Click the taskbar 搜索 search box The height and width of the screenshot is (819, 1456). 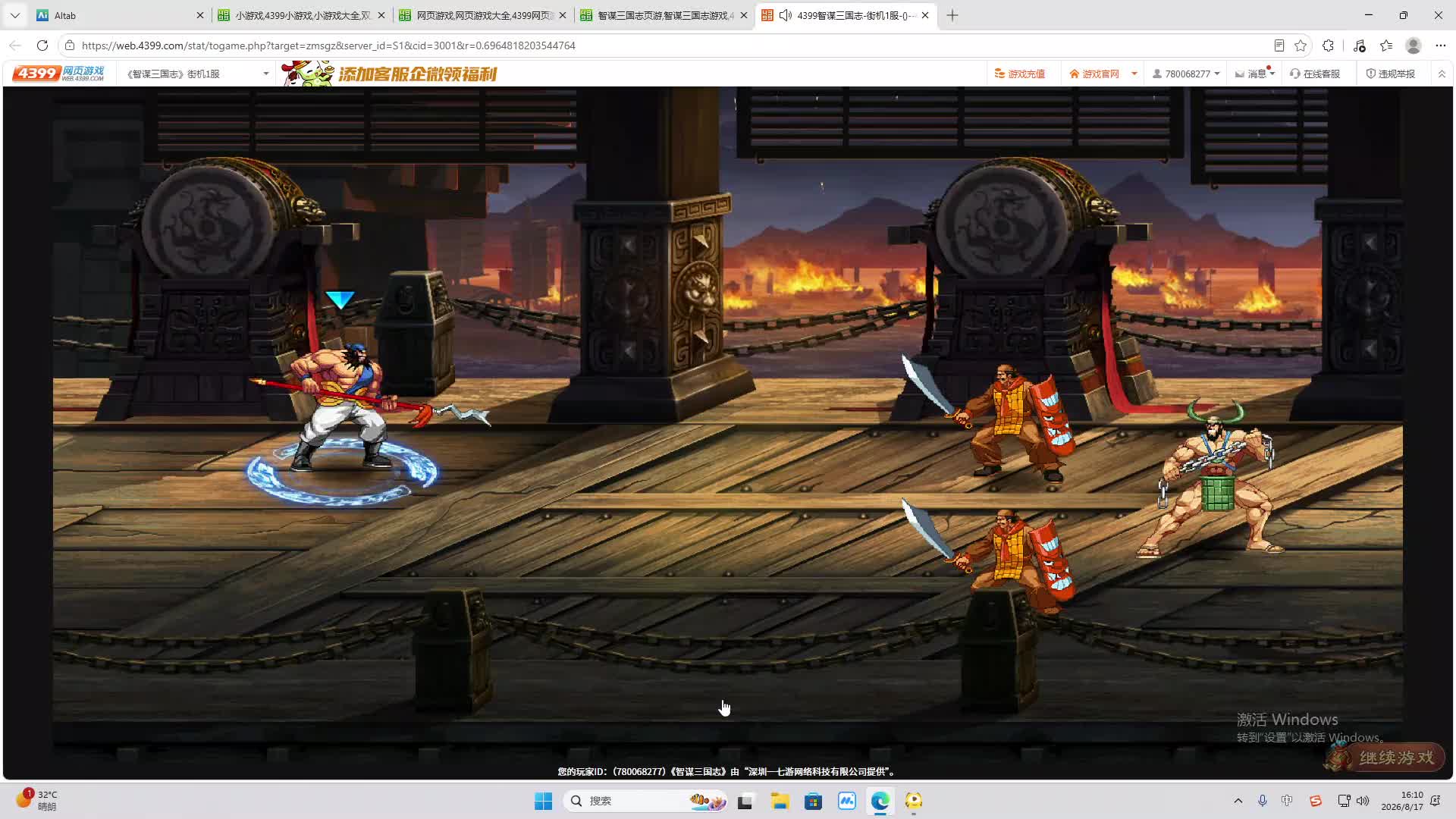coord(645,801)
